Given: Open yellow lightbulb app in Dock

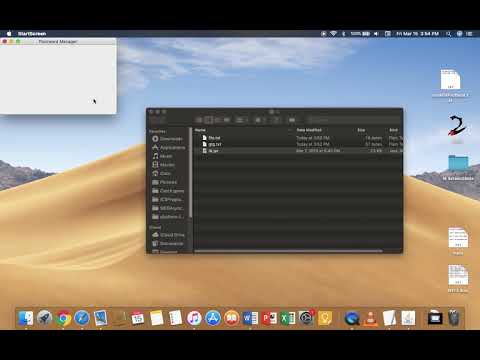Looking at the screenshot, I should pyautogui.click(x=325, y=318).
